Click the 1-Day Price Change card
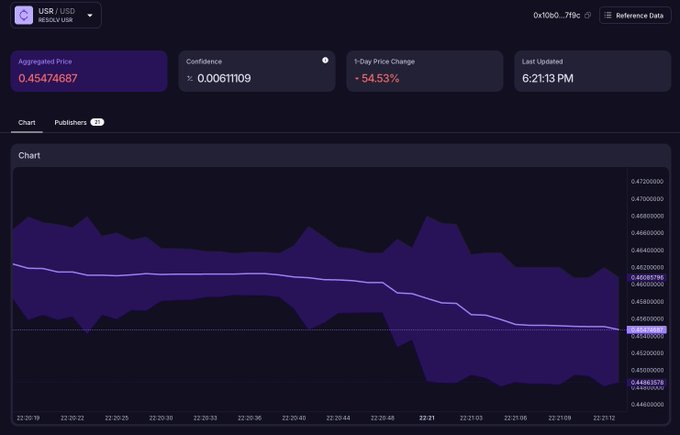Screen dimensions: 680x435 [x=424, y=71]
